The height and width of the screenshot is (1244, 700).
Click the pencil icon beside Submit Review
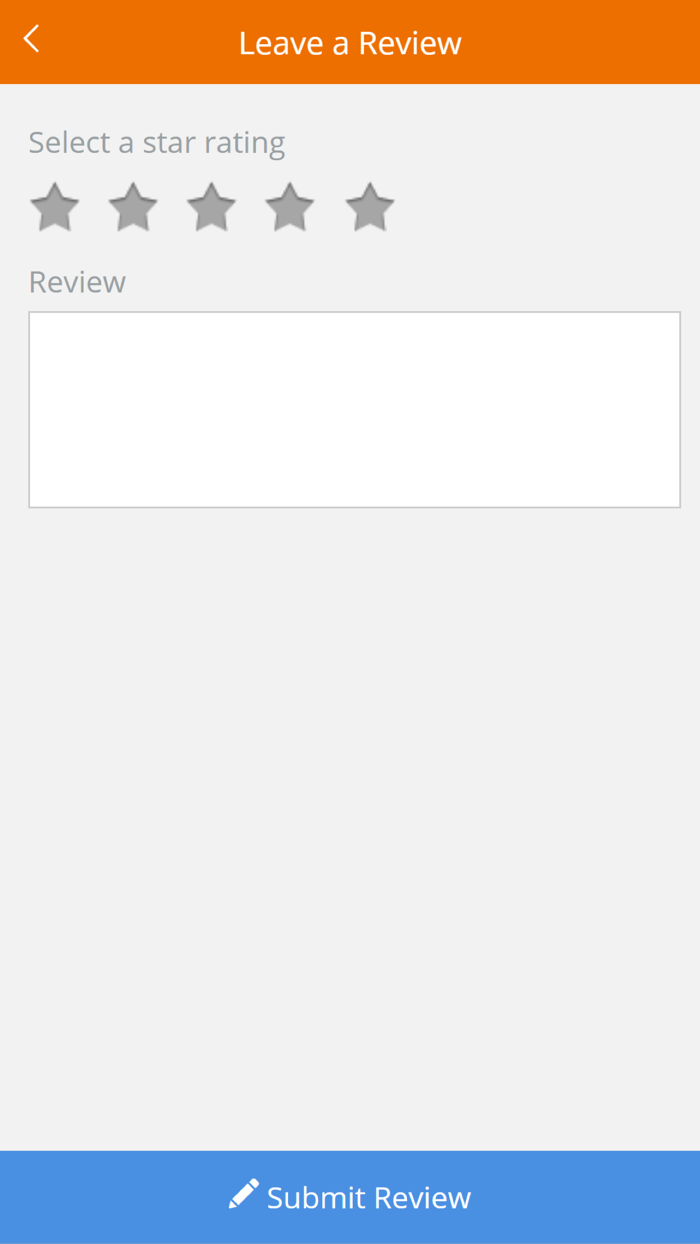point(243,1194)
